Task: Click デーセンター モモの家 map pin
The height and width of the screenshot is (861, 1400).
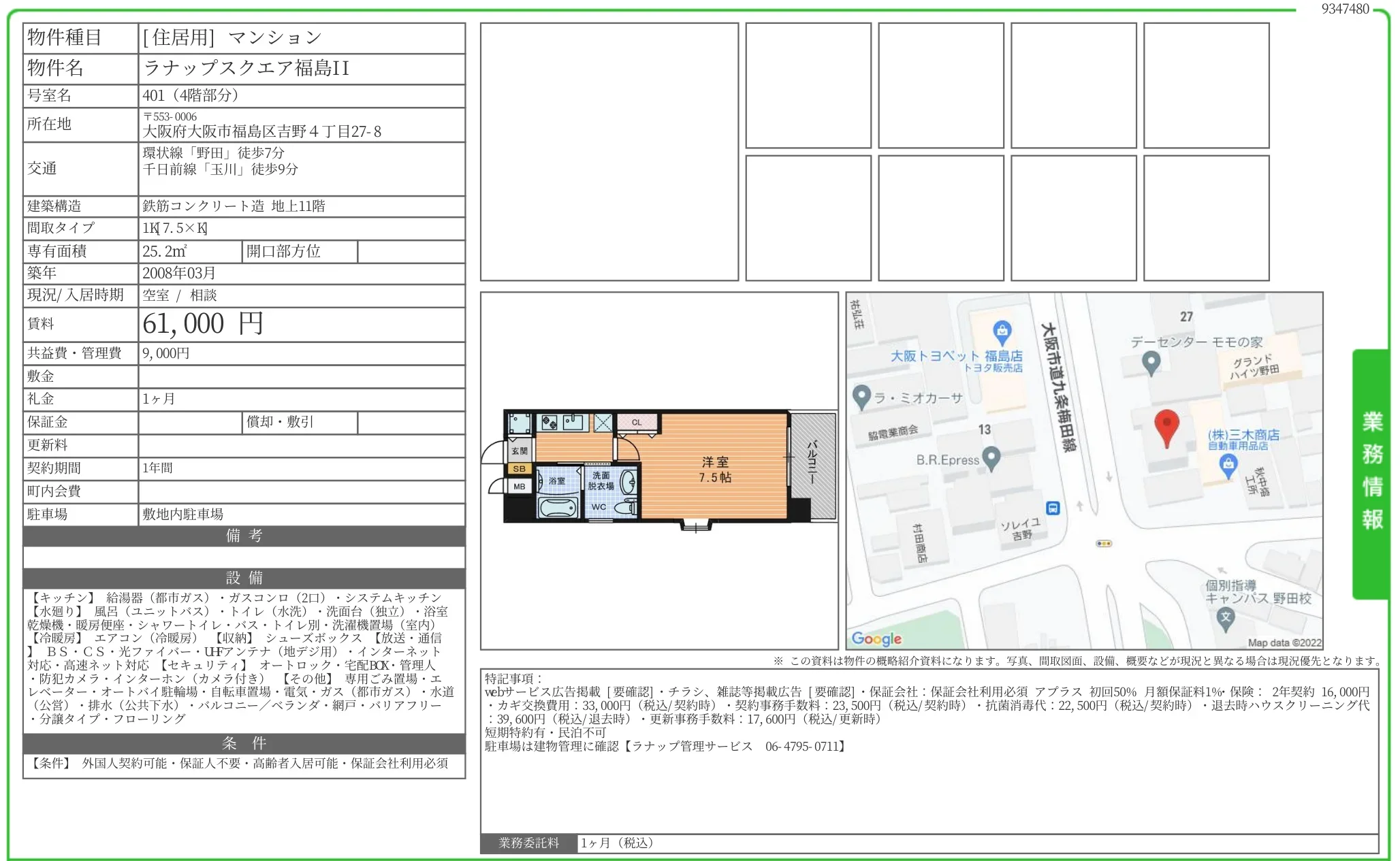Action: 1151,362
